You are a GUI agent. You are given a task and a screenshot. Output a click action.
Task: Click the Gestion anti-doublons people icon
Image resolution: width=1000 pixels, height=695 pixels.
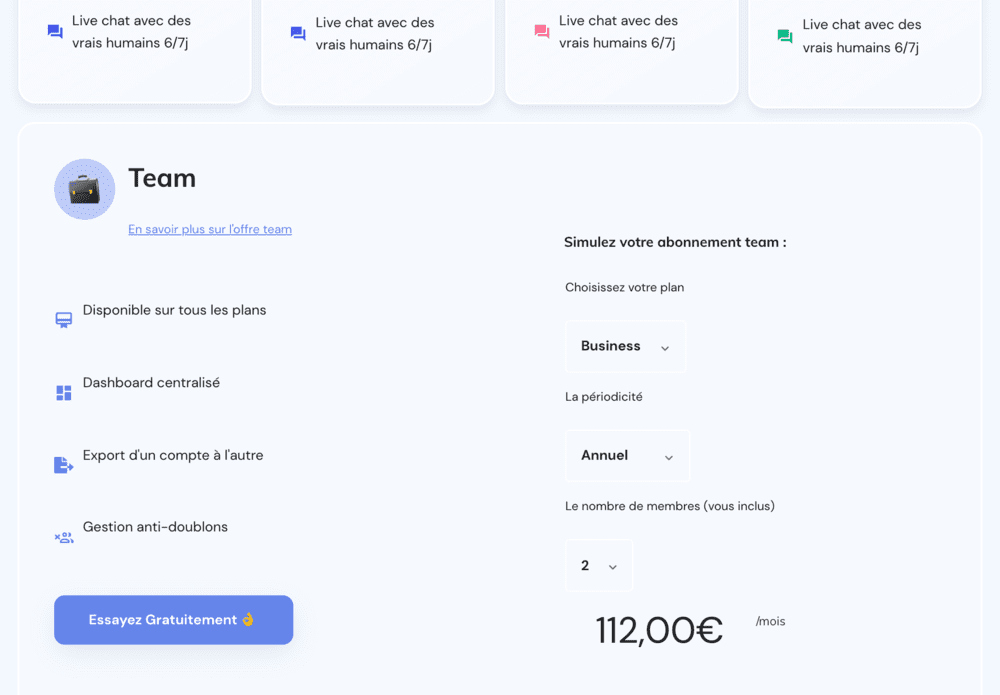click(64, 537)
